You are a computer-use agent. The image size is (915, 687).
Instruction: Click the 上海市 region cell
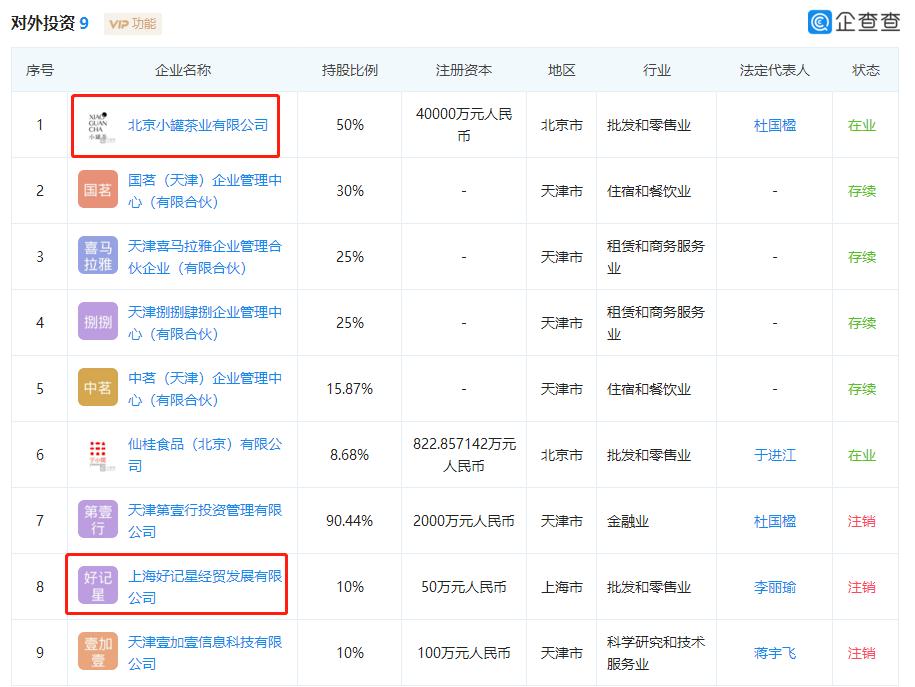[x=561, y=587]
